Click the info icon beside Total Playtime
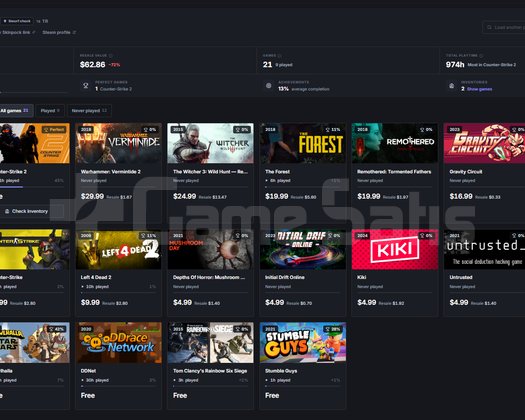This screenshot has height=420, width=525. click(481, 56)
